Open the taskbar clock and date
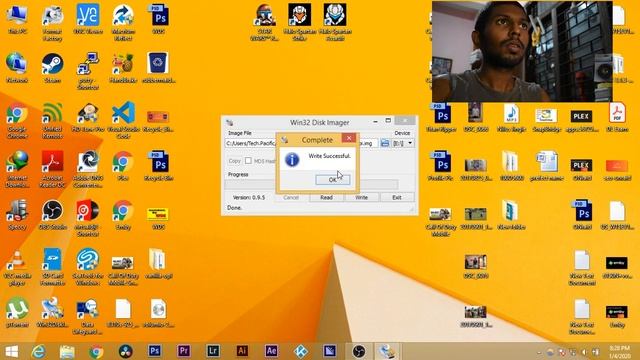The height and width of the screenshot is (360, 640). pos(620,352)
